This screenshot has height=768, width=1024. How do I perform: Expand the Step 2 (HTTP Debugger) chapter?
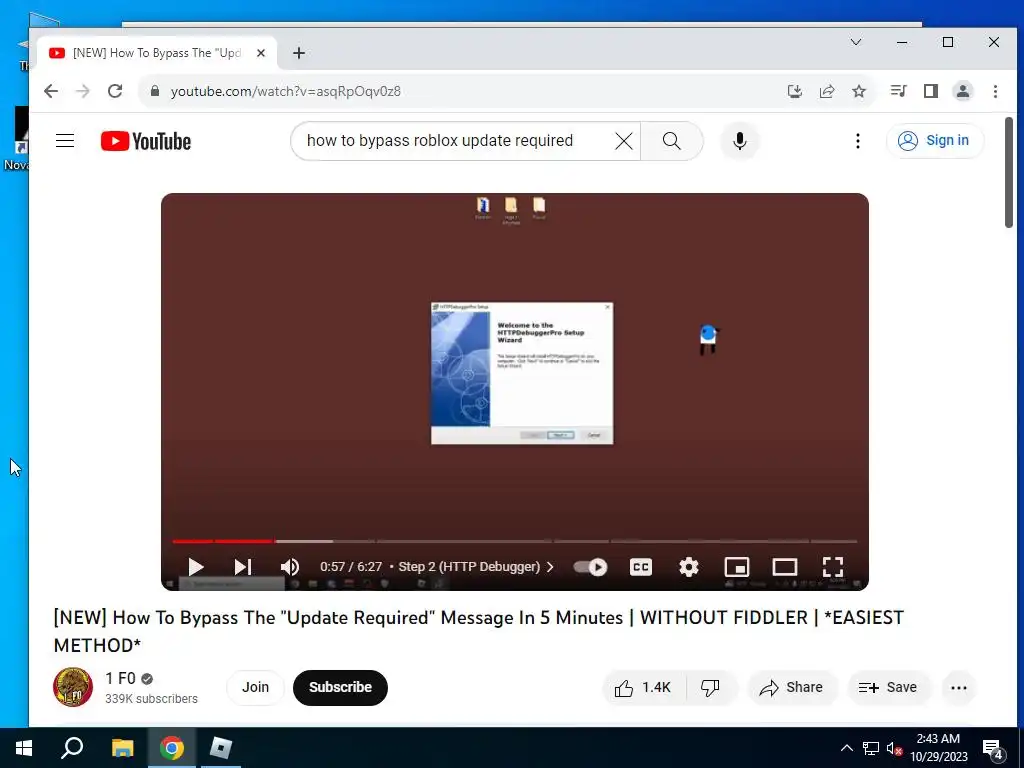475,566
